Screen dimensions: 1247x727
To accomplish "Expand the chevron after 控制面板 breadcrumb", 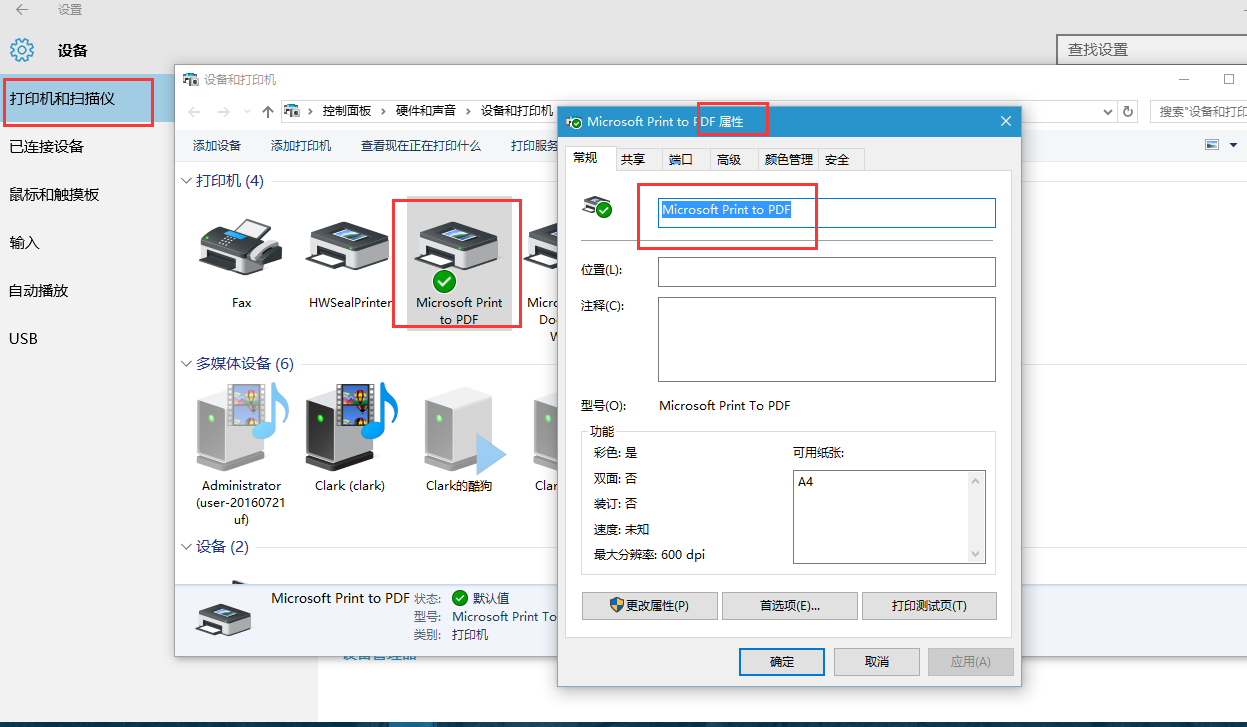I will (x=384, y=111).
